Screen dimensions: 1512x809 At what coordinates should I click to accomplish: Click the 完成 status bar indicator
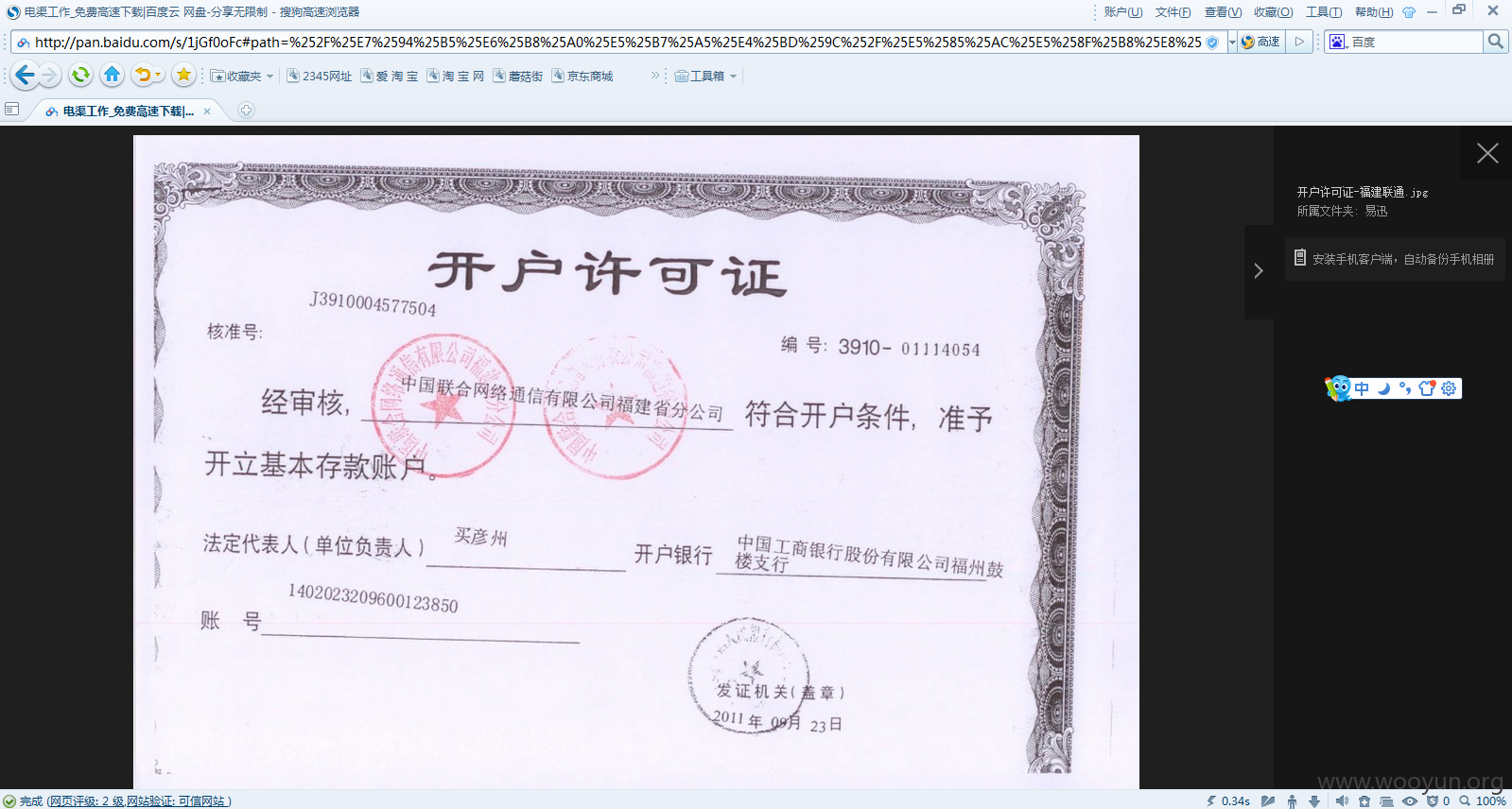pyautogui.click(x=23, y=800)
